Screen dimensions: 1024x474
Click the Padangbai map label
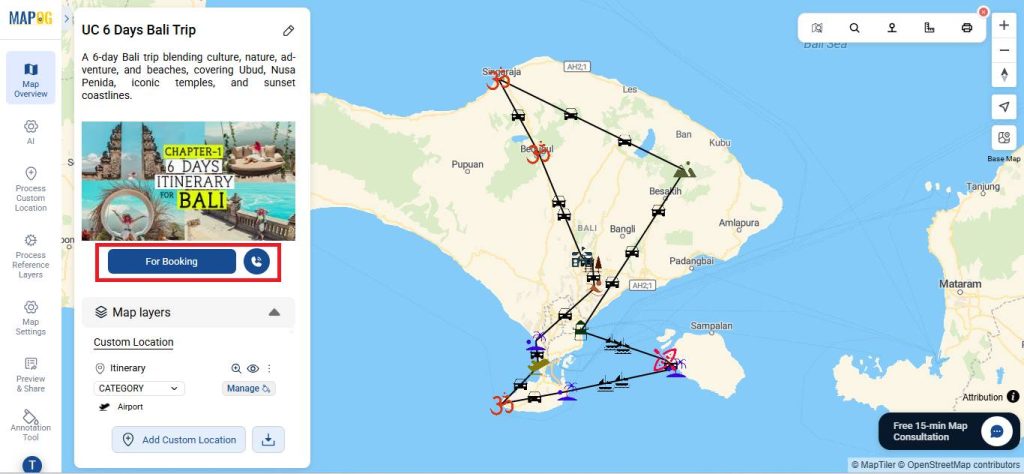pos(692,261)
